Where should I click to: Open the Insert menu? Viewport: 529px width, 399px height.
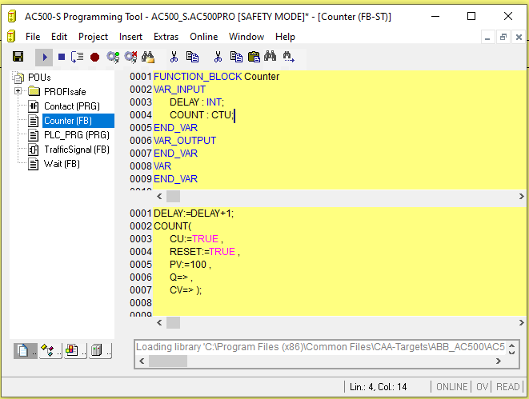tap(131, 36)
